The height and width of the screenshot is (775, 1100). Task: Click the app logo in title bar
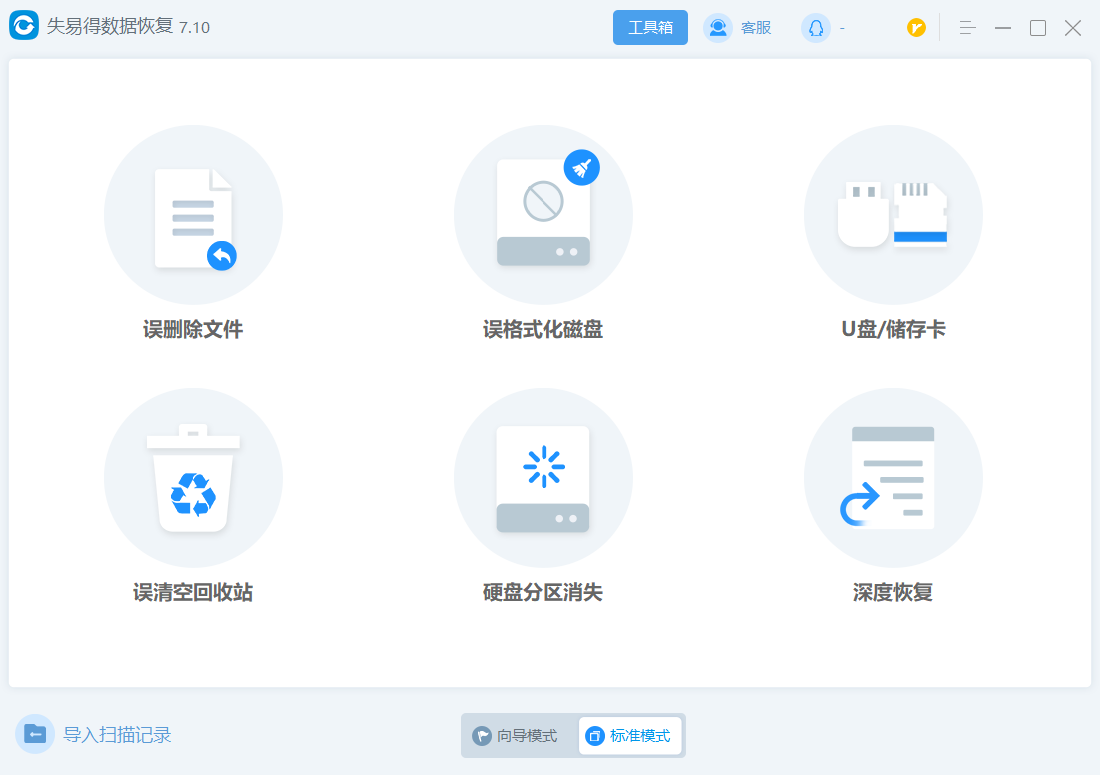click(x=24, y=27)
